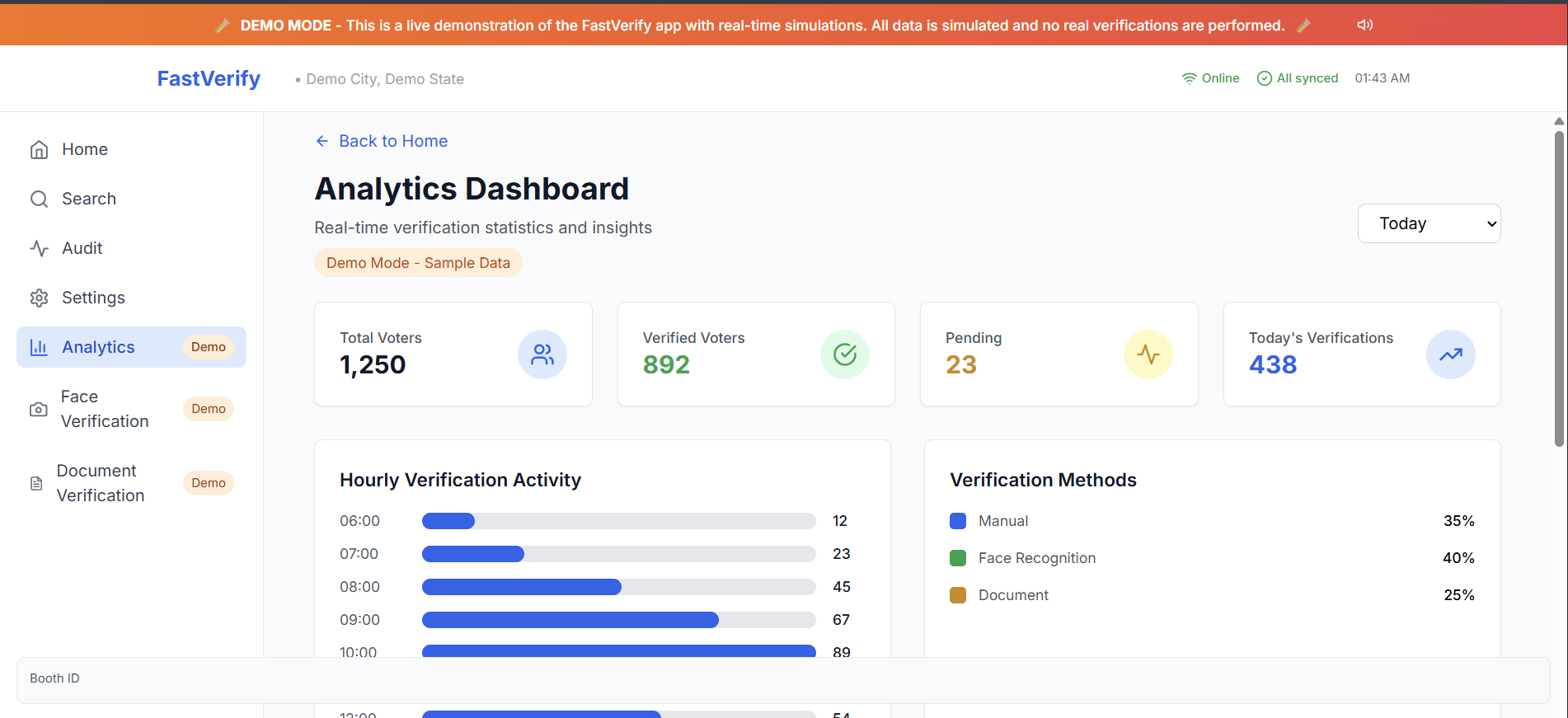Click the 08:00 hourly activity bar

coord(619,587)
